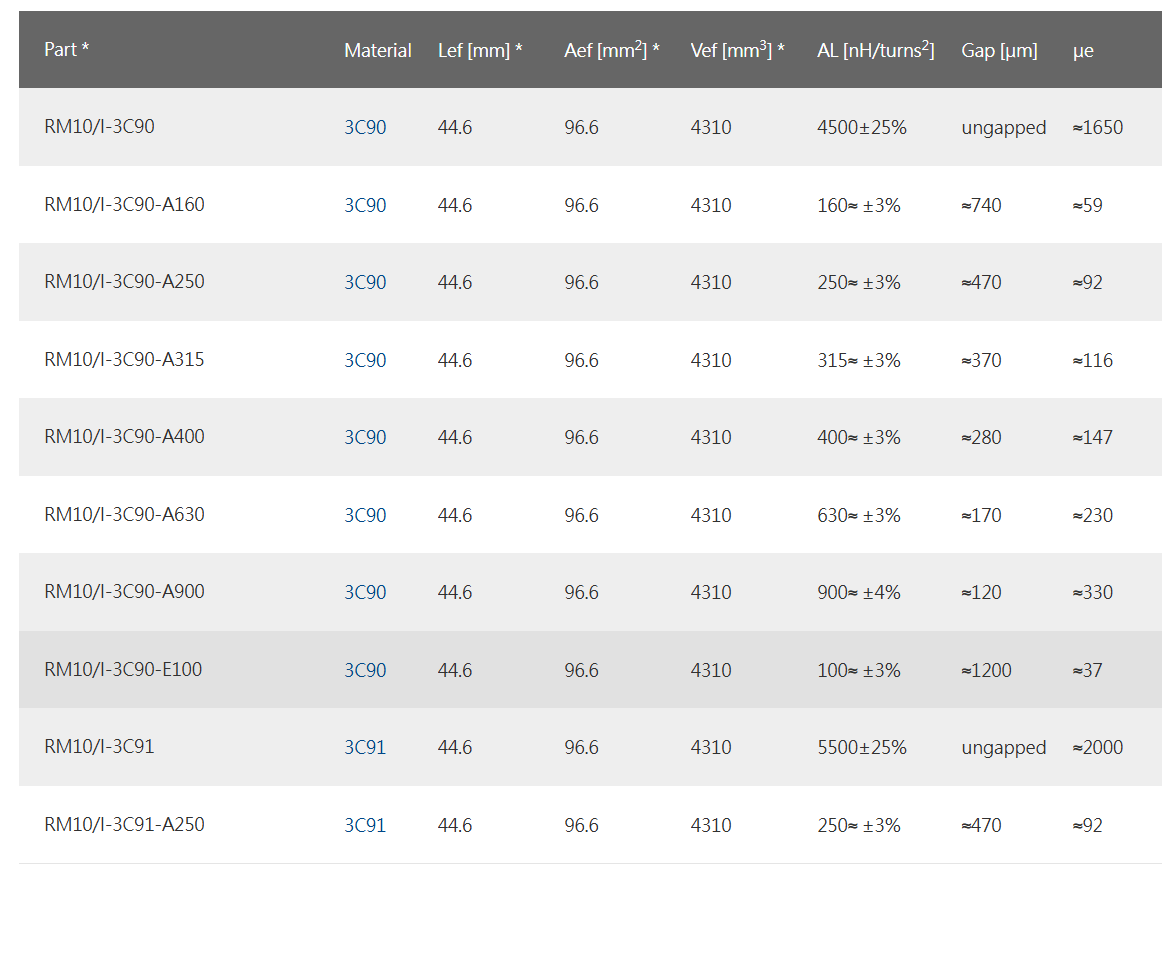Screen dimensions: 1162x969
Task: Click the Gap [µm] column header
Action: [x=999, y=51]
